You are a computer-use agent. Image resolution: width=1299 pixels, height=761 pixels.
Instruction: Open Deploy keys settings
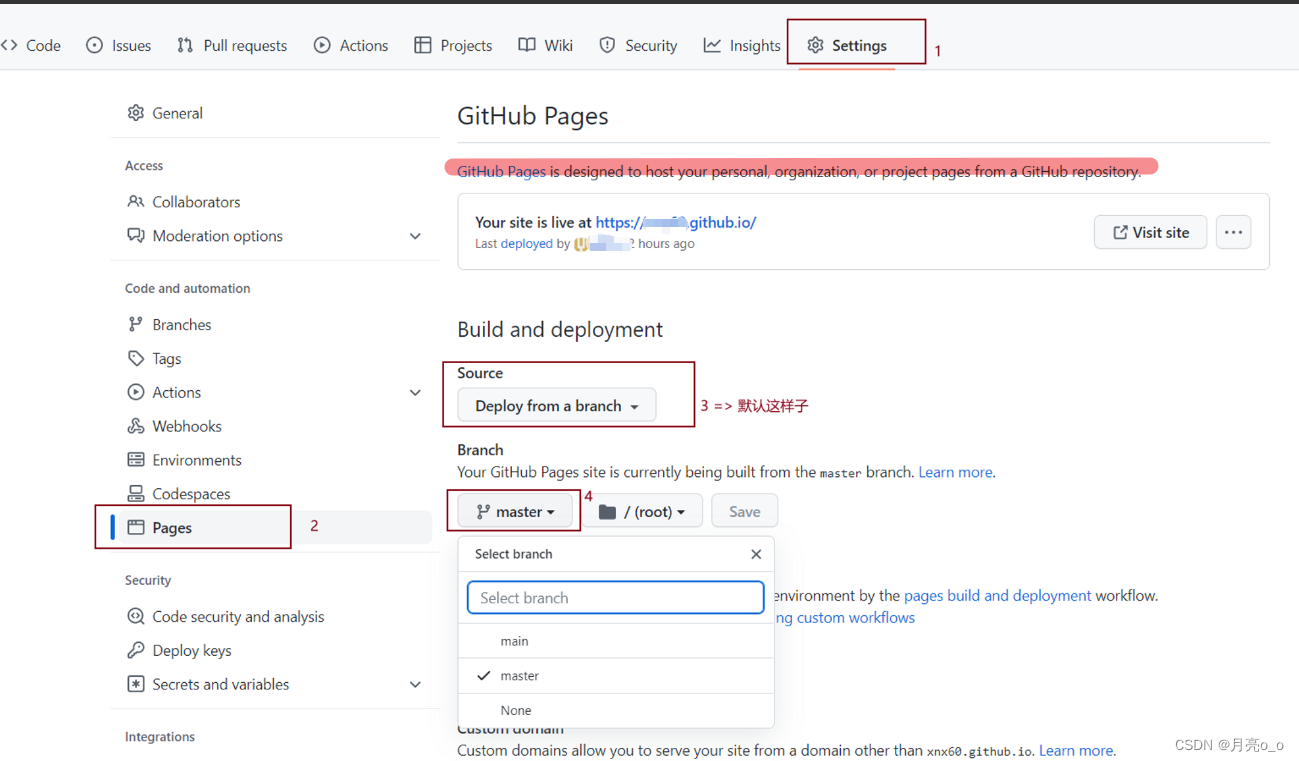coord(274,650)
